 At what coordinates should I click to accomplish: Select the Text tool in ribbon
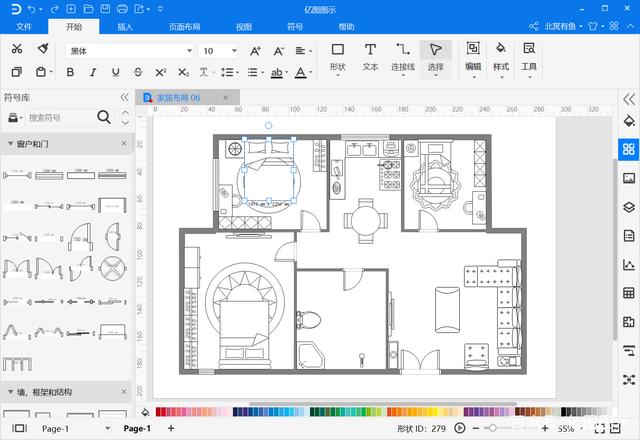(370, 56)
